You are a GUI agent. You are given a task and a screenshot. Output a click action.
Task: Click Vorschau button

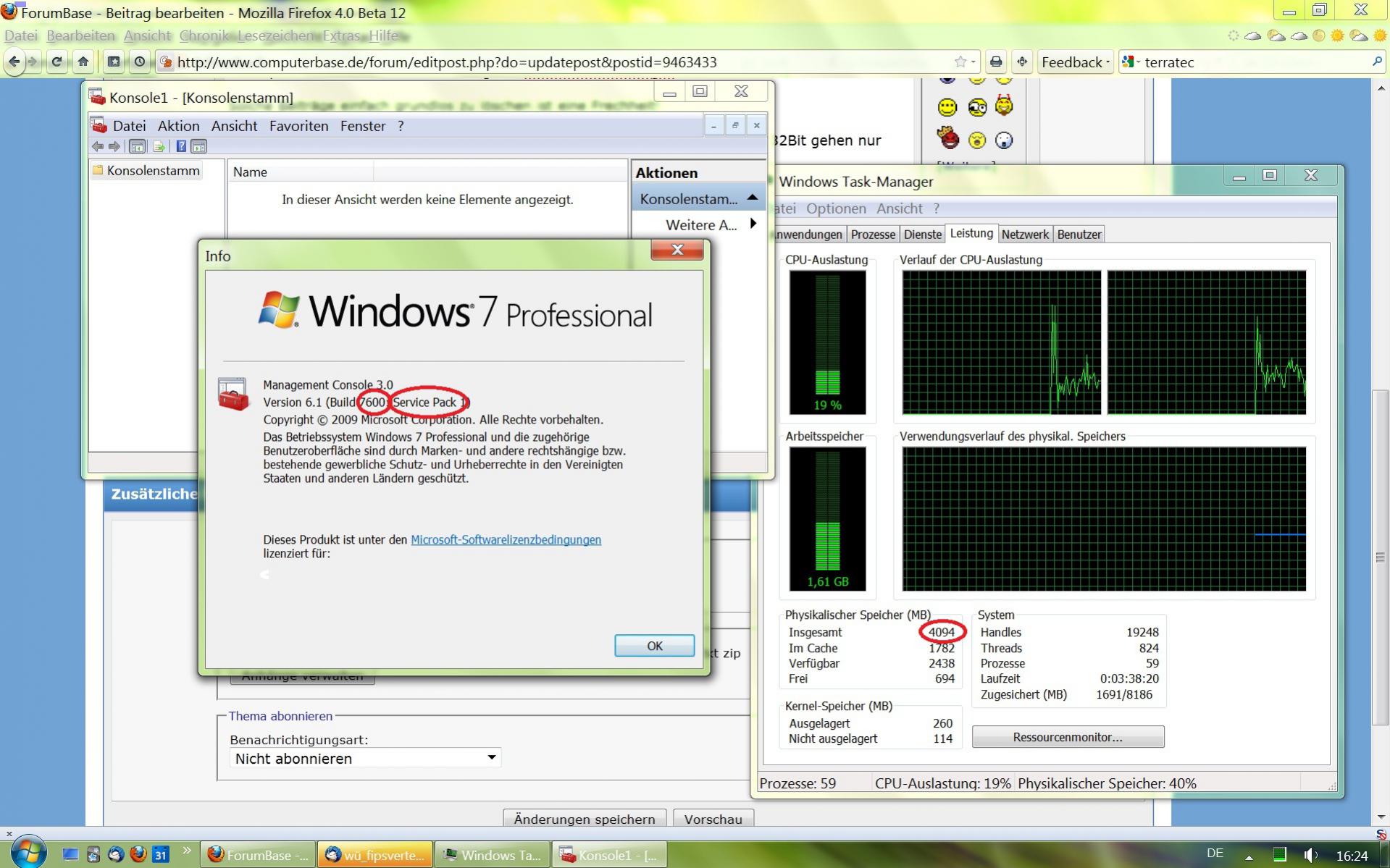[713, 818]
